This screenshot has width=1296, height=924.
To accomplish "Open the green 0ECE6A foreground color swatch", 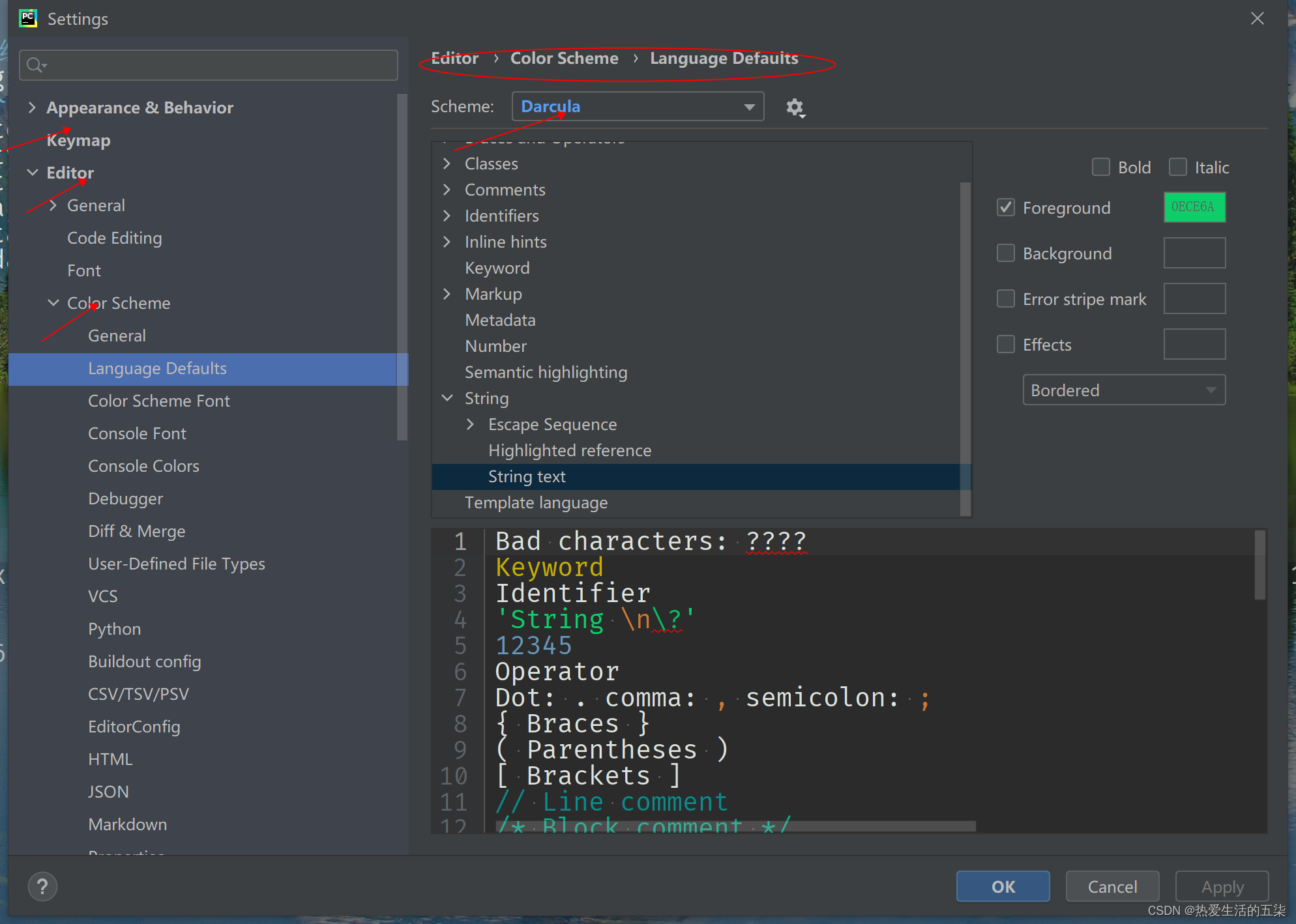I will click(x=1194, y=207).
